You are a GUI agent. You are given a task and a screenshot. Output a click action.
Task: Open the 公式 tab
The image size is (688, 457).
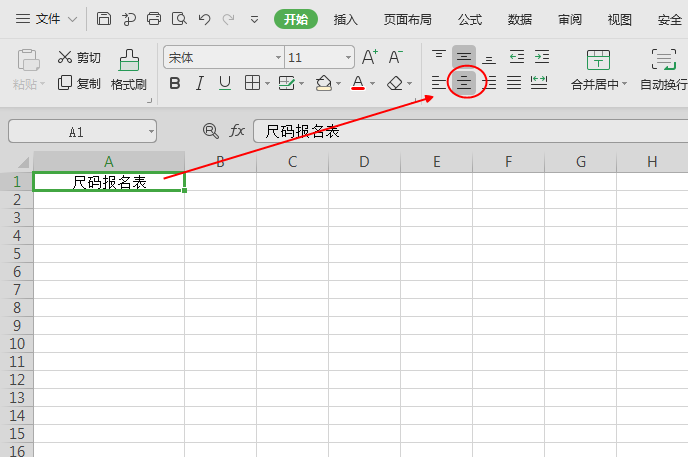[469, 20]
